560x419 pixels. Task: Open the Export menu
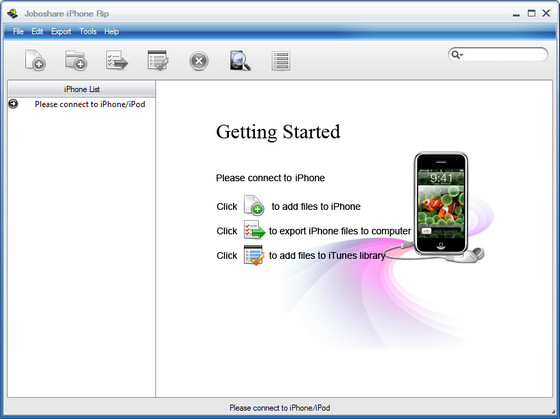[61, 31]
